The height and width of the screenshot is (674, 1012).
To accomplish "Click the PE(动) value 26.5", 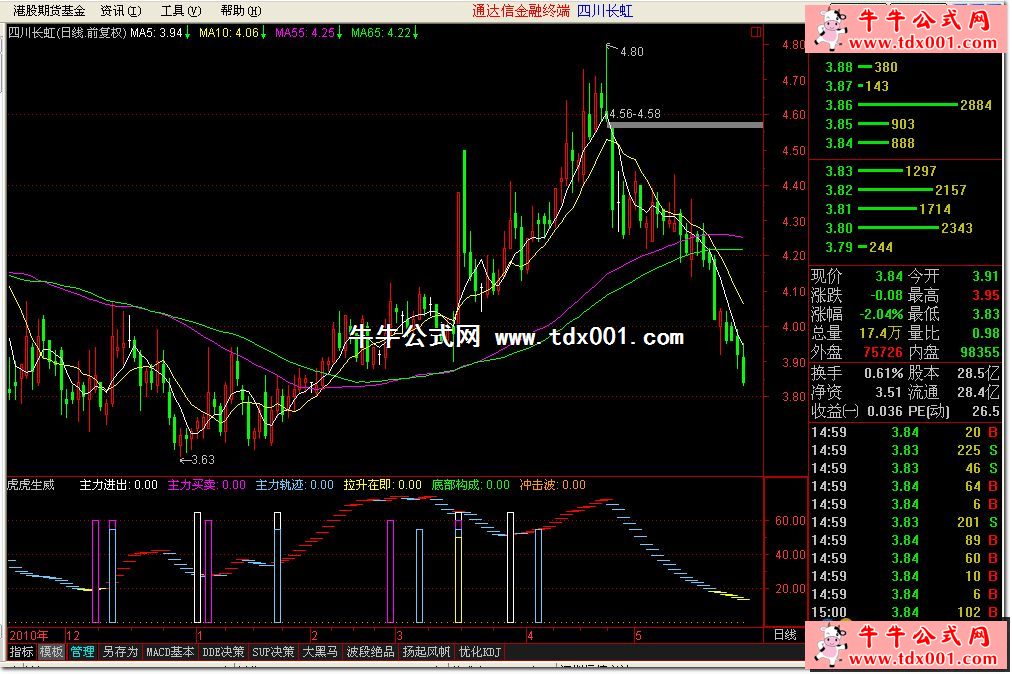I will click(x=986, y=411).
